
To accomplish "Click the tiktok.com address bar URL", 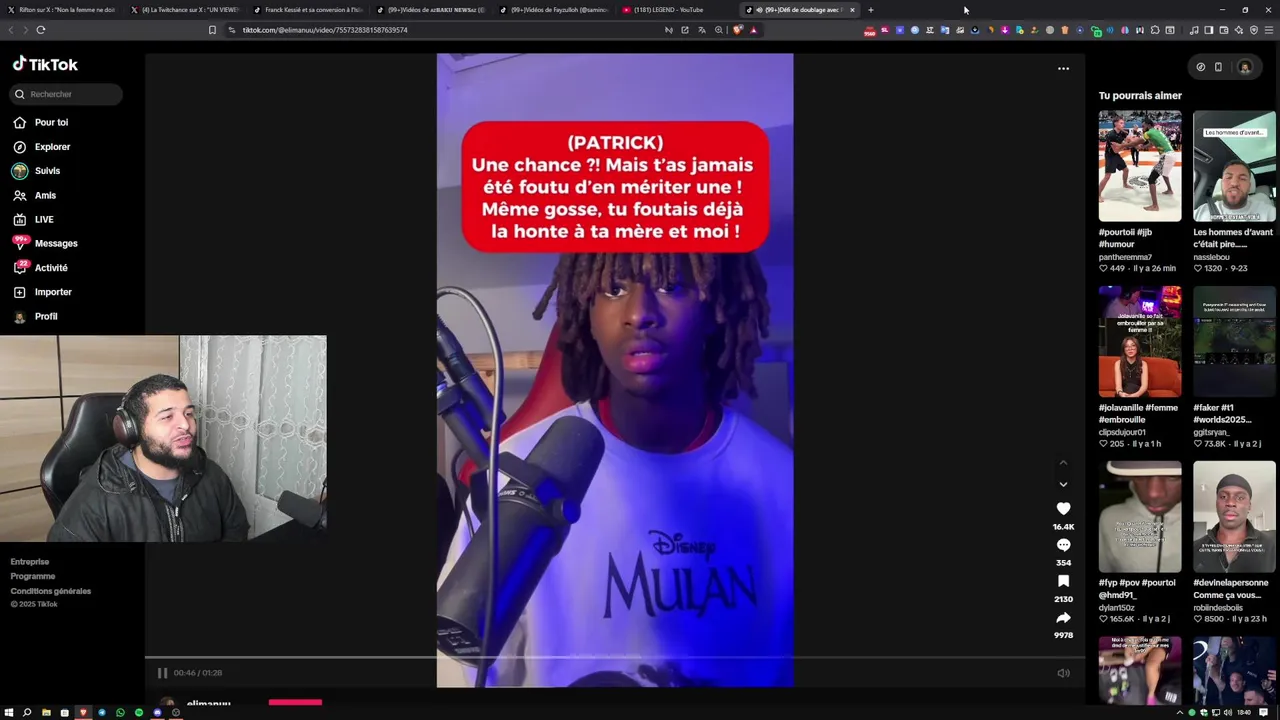I will [325, 30].
